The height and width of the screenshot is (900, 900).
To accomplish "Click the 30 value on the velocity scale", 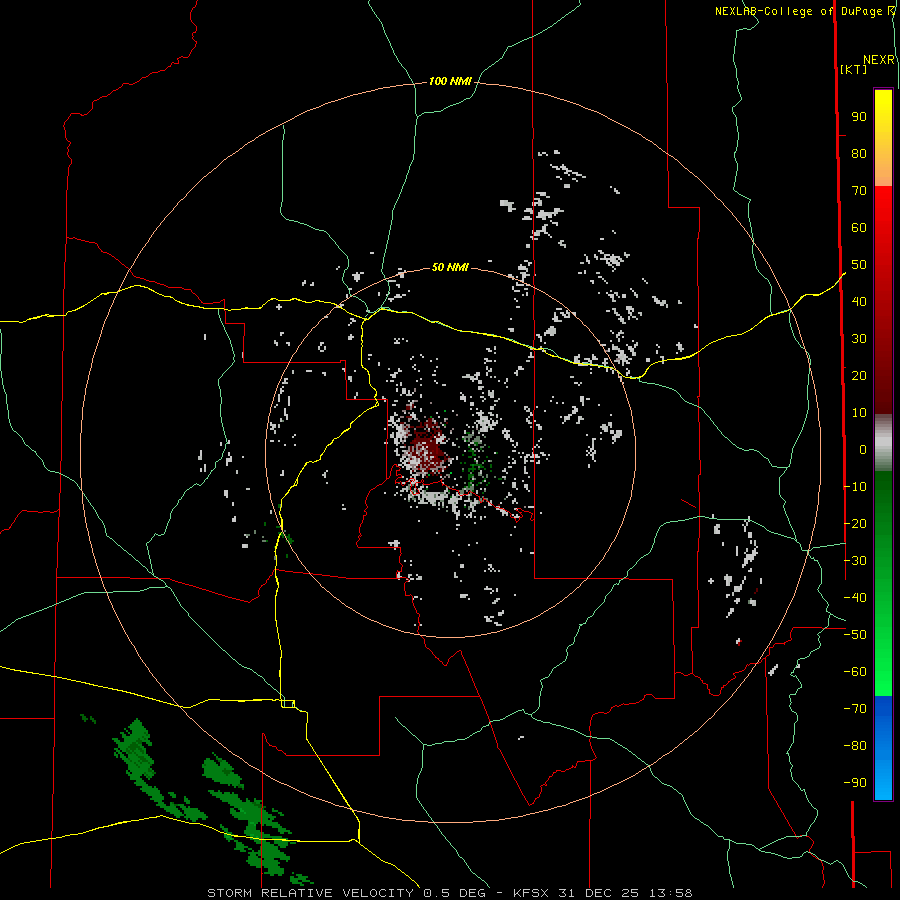I will coord(859,339).
